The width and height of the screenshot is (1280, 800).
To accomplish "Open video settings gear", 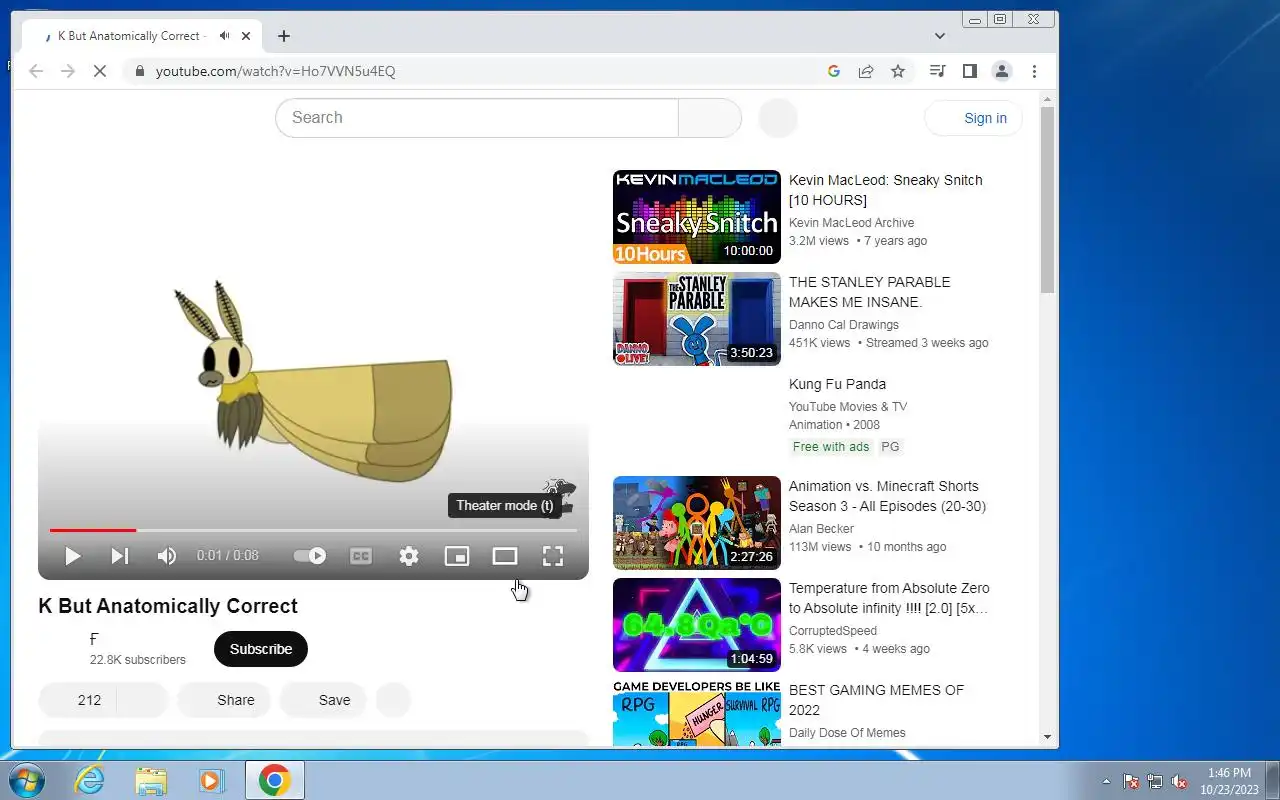I will pyautogui.click(x=409, y=556).
